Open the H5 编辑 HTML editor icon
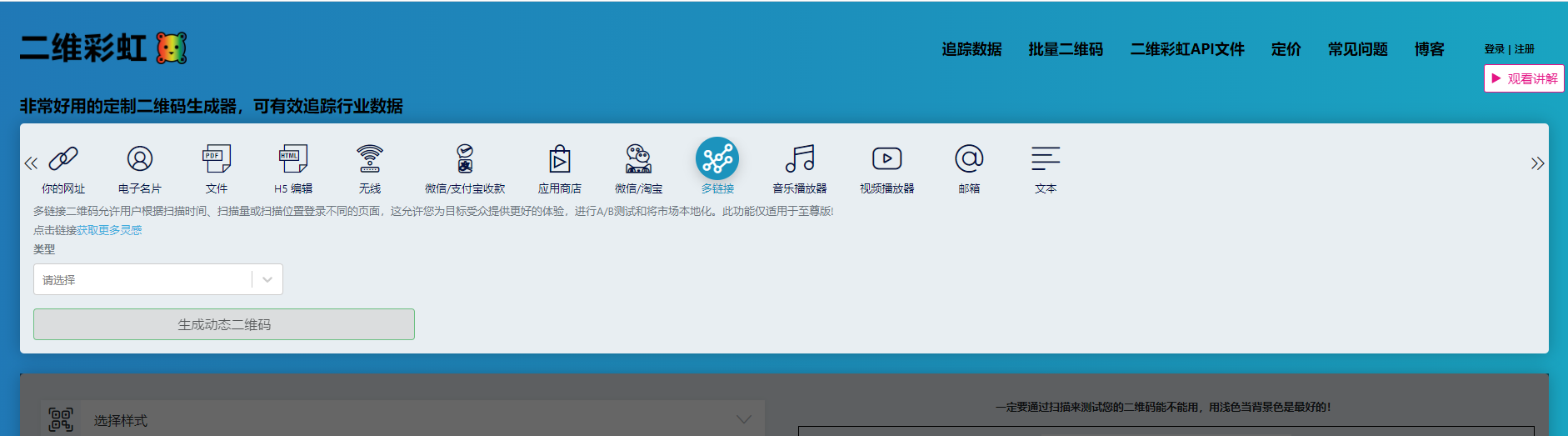The height and width of the screenshot is (436, 1568). coord(293,158)
